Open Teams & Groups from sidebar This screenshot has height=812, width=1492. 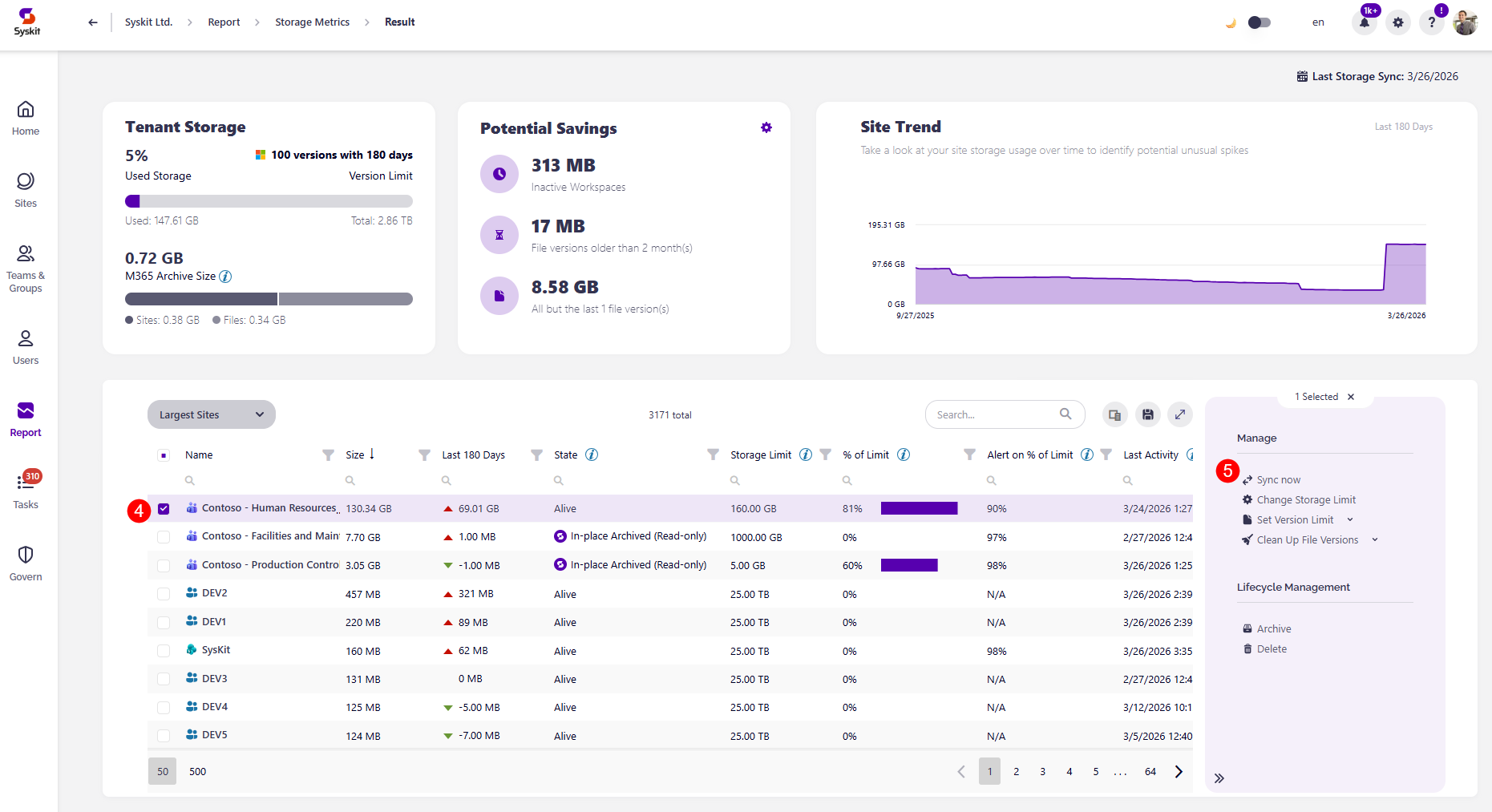tap(25, 267)
